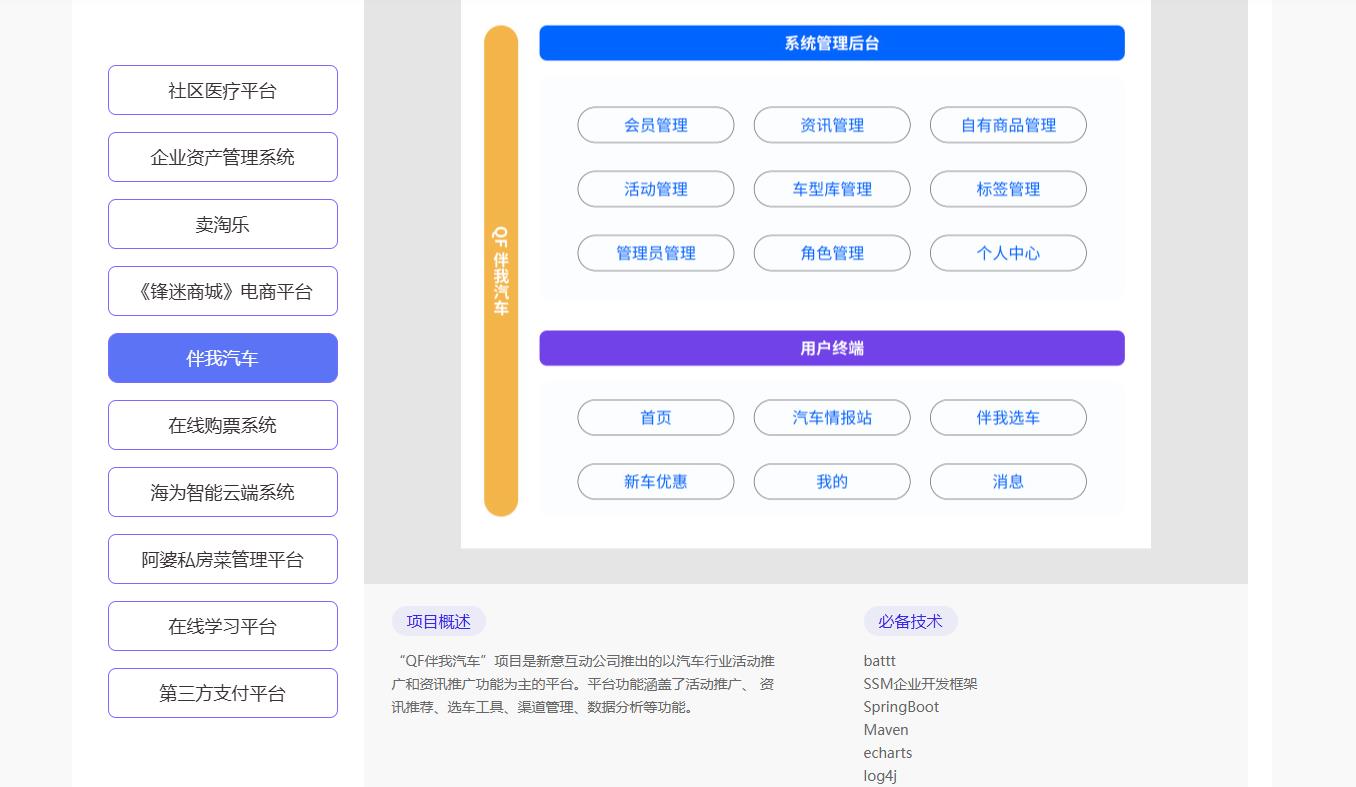Click the 车型库管理 module pill
The width and height of the screenshot is (1356, 787).
coord(831,189)
